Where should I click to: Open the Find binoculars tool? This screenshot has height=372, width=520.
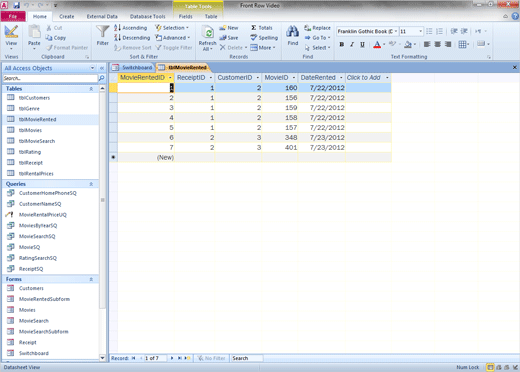pyautogui.click(x=293, y=32)
